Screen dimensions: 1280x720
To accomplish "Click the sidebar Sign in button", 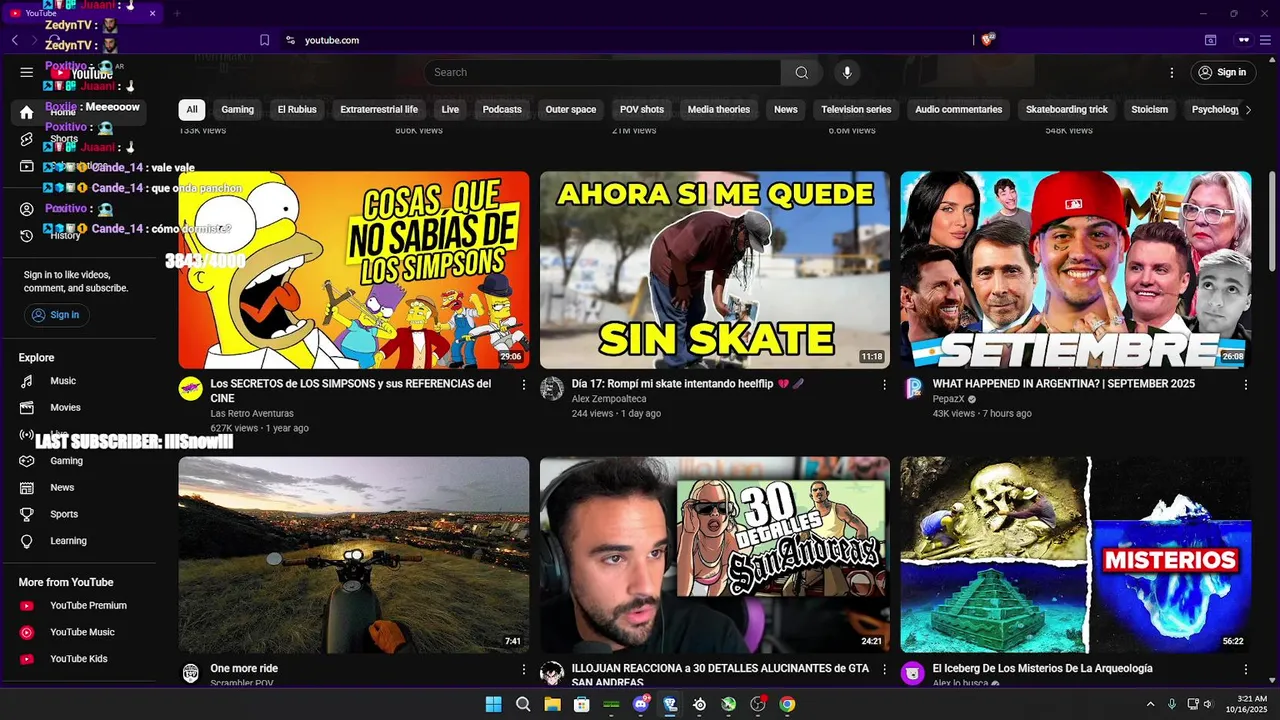I will click(x=57, y=315).
